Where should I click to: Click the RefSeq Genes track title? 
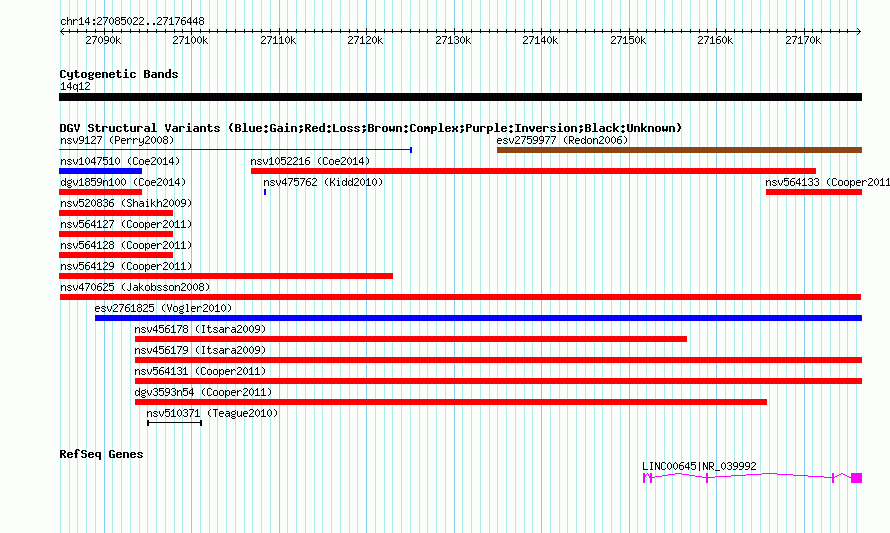coord(101,454)
